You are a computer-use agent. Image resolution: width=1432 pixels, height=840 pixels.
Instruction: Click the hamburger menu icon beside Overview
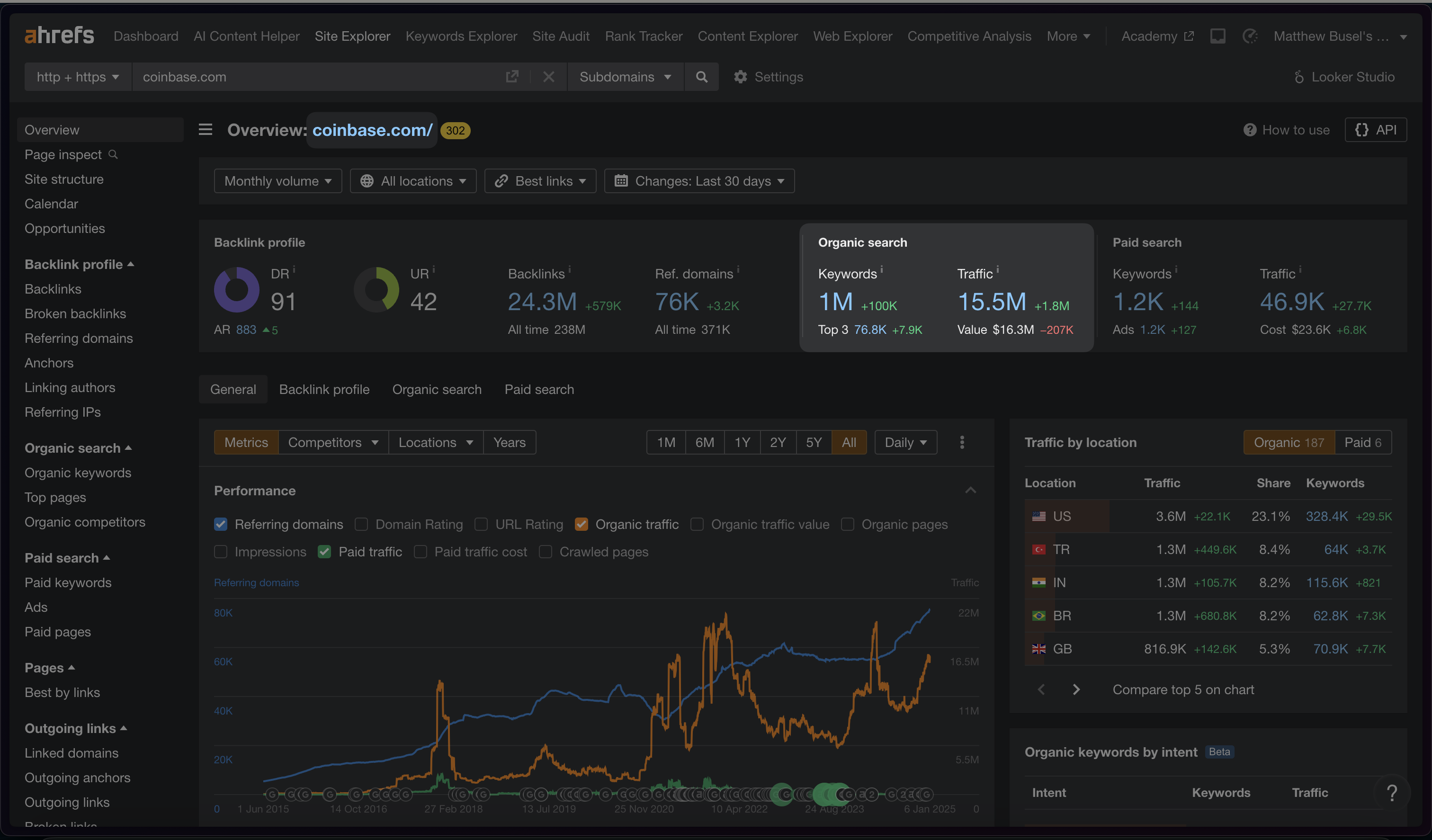pos(205,130)
